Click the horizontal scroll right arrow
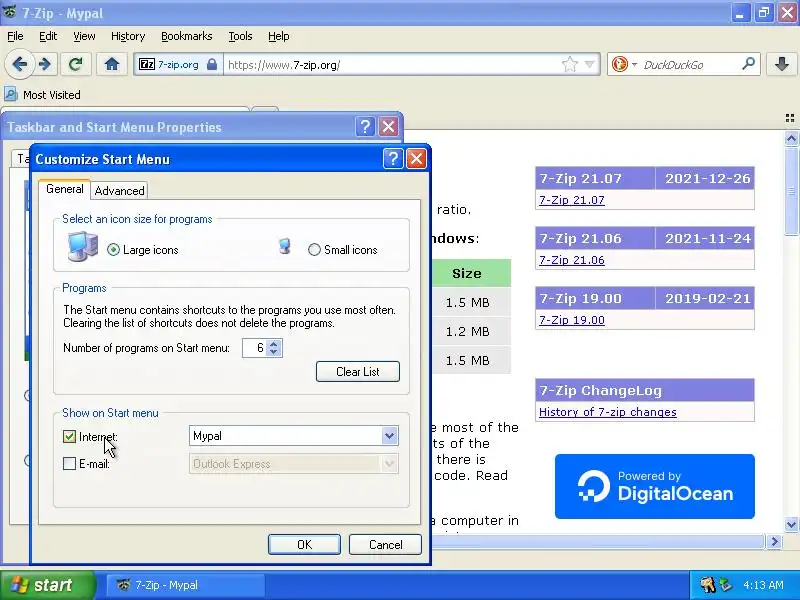This screenshot has height=600, width=800. point(774,541)
